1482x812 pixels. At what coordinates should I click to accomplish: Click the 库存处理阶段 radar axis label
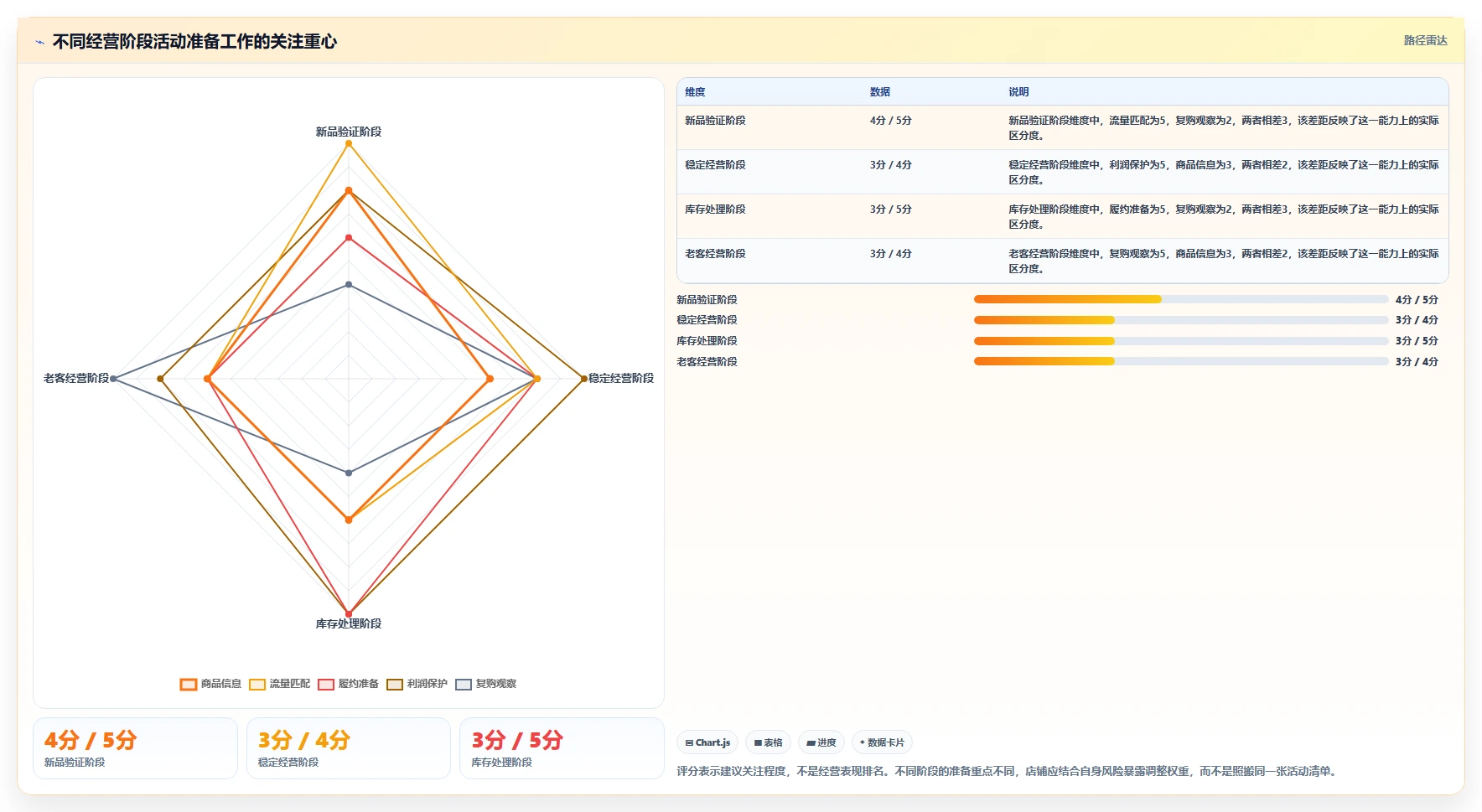(349, 623)
